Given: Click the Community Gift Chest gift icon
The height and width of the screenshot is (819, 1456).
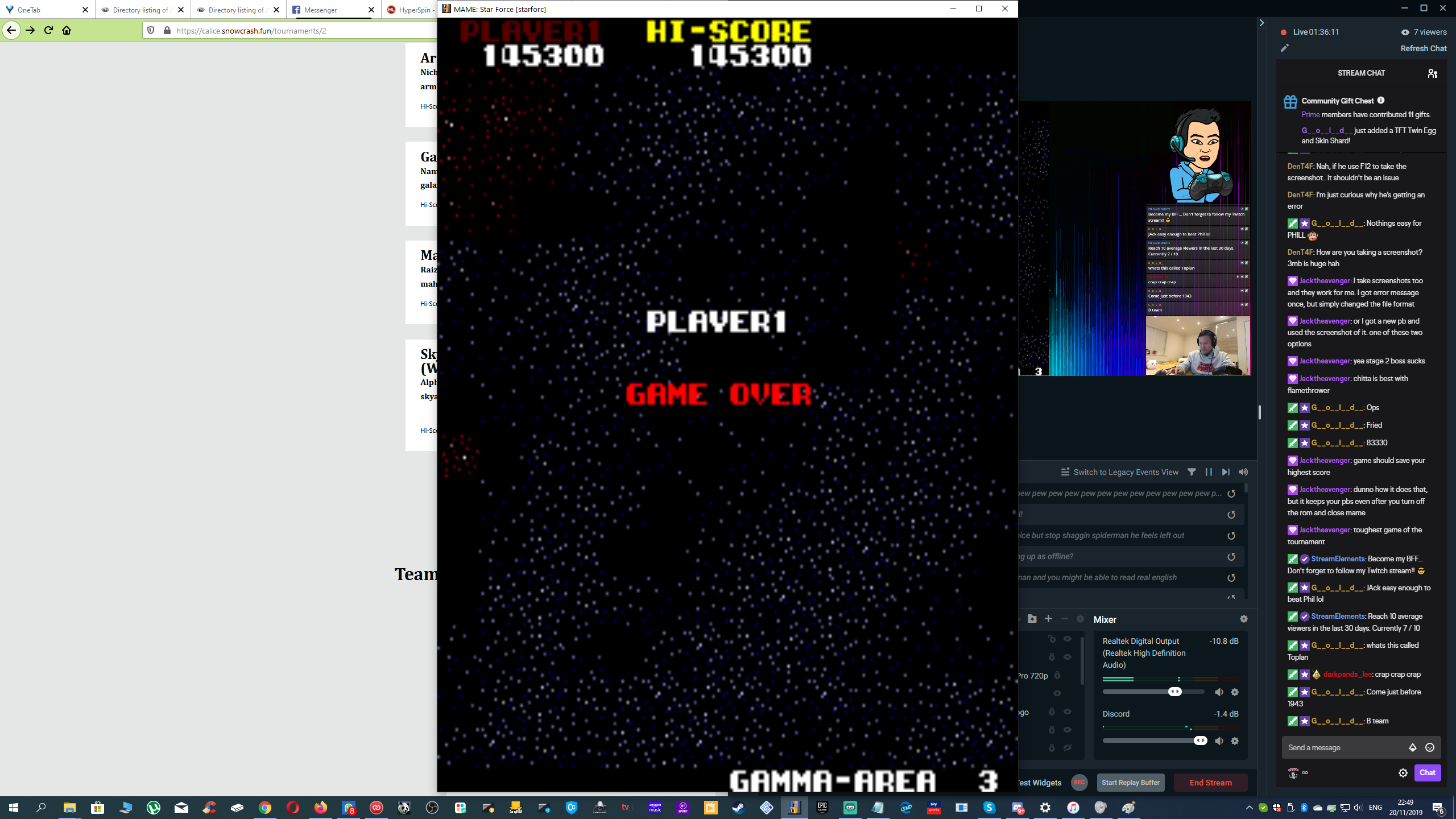Looking at the screenshot, I should 1290,102.
